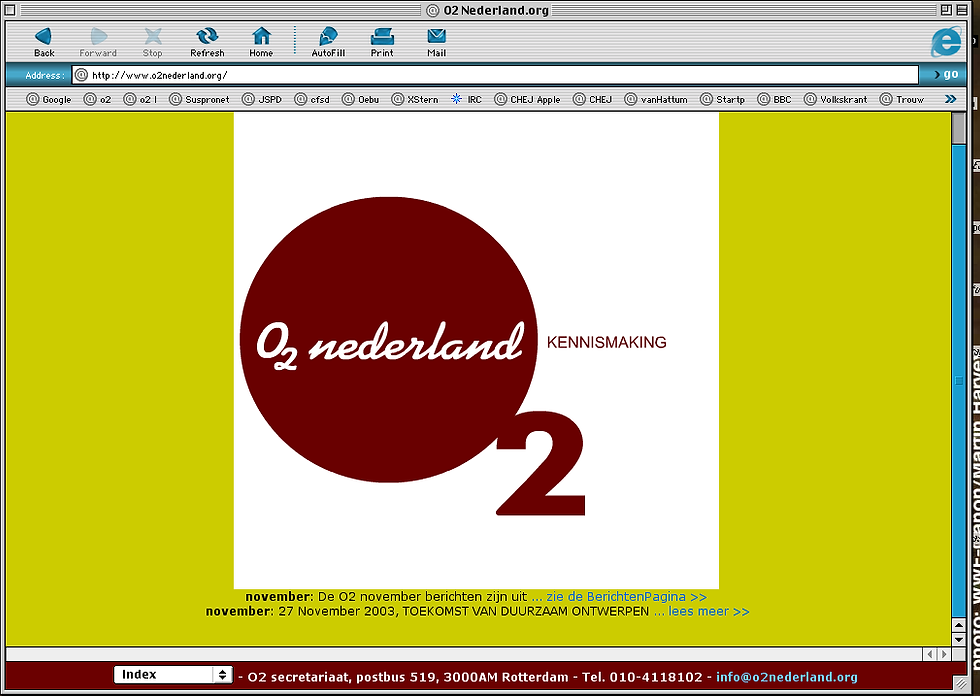The image size is (980, 696).
Task: Open the Suspronet favorite
Action: 199,99
